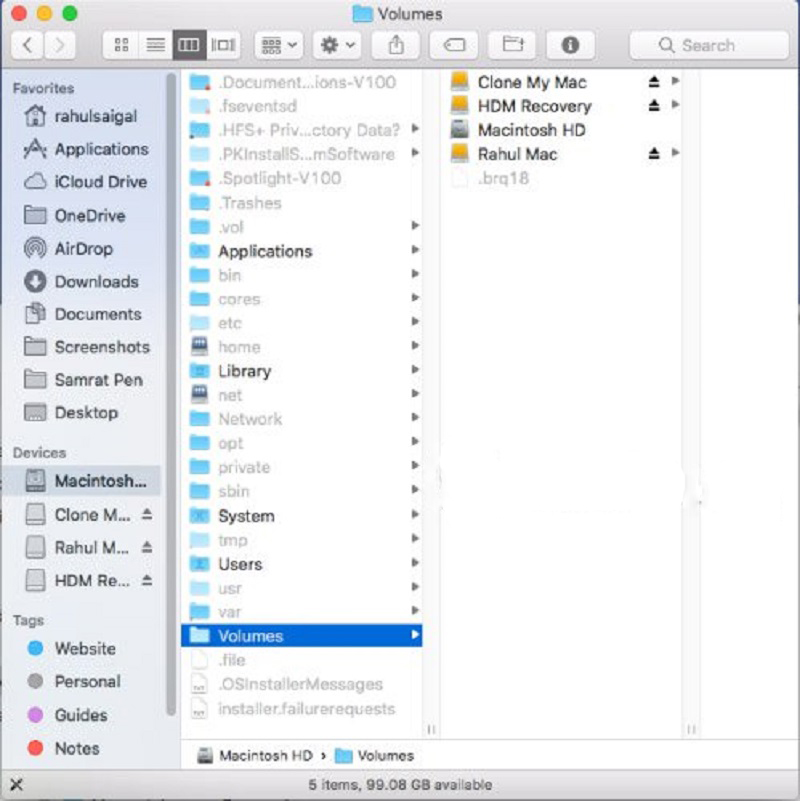Open Documents in the sidebar
Image resolution: width=800 pixels, height=801 pixels.
[82, 314]
